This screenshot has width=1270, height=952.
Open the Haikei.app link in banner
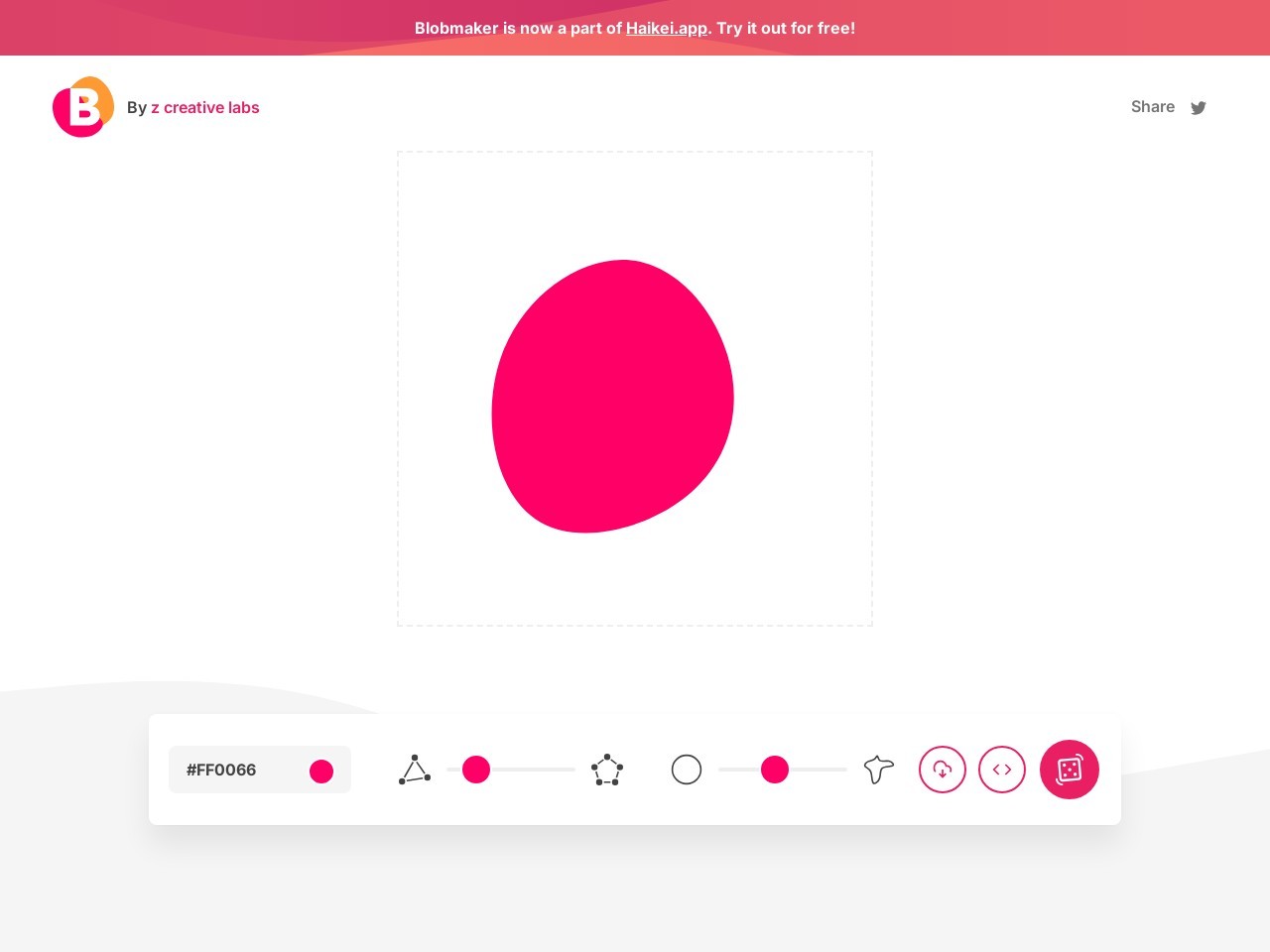point(666,28)
